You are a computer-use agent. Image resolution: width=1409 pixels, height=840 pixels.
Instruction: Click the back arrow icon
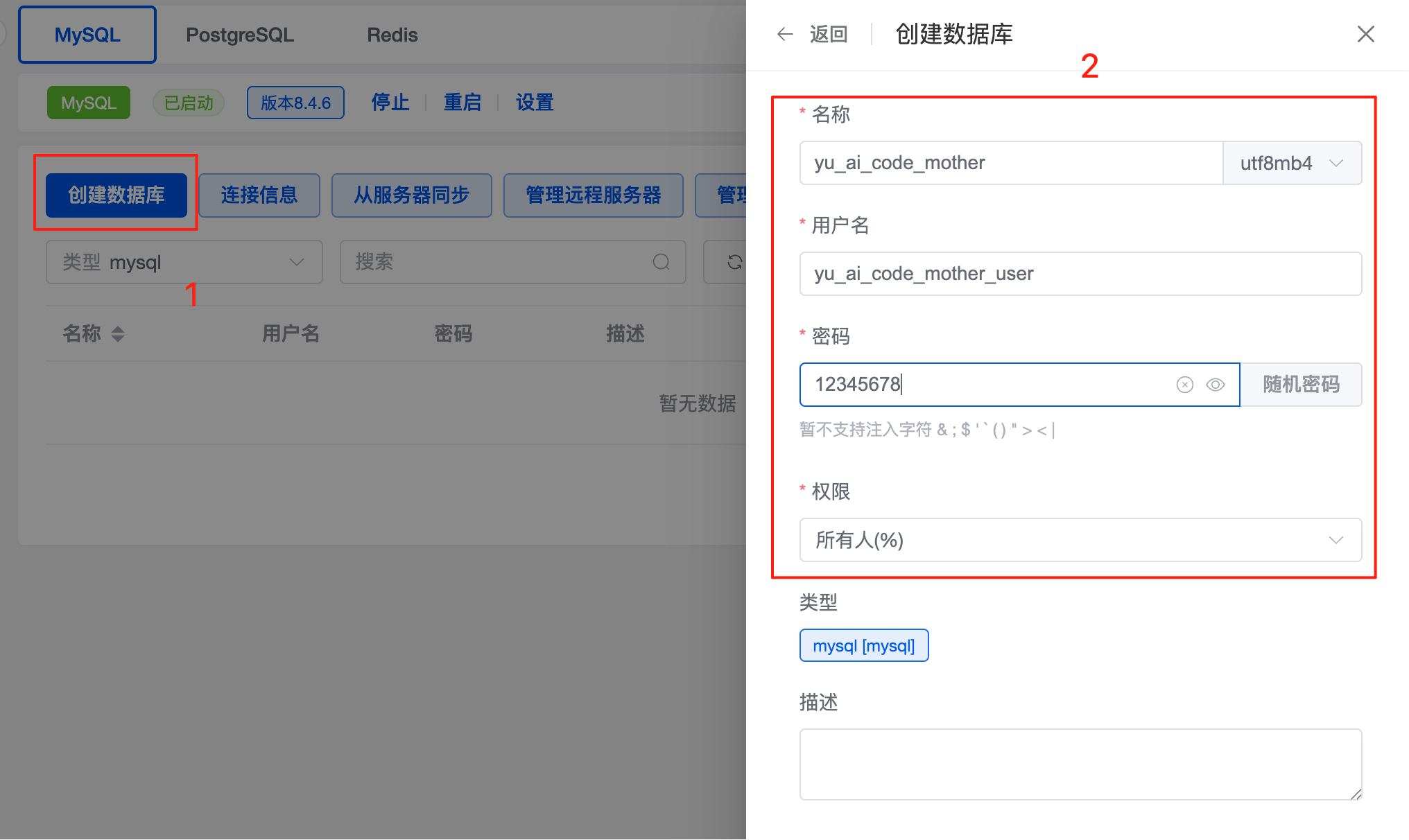coord(784,34)
